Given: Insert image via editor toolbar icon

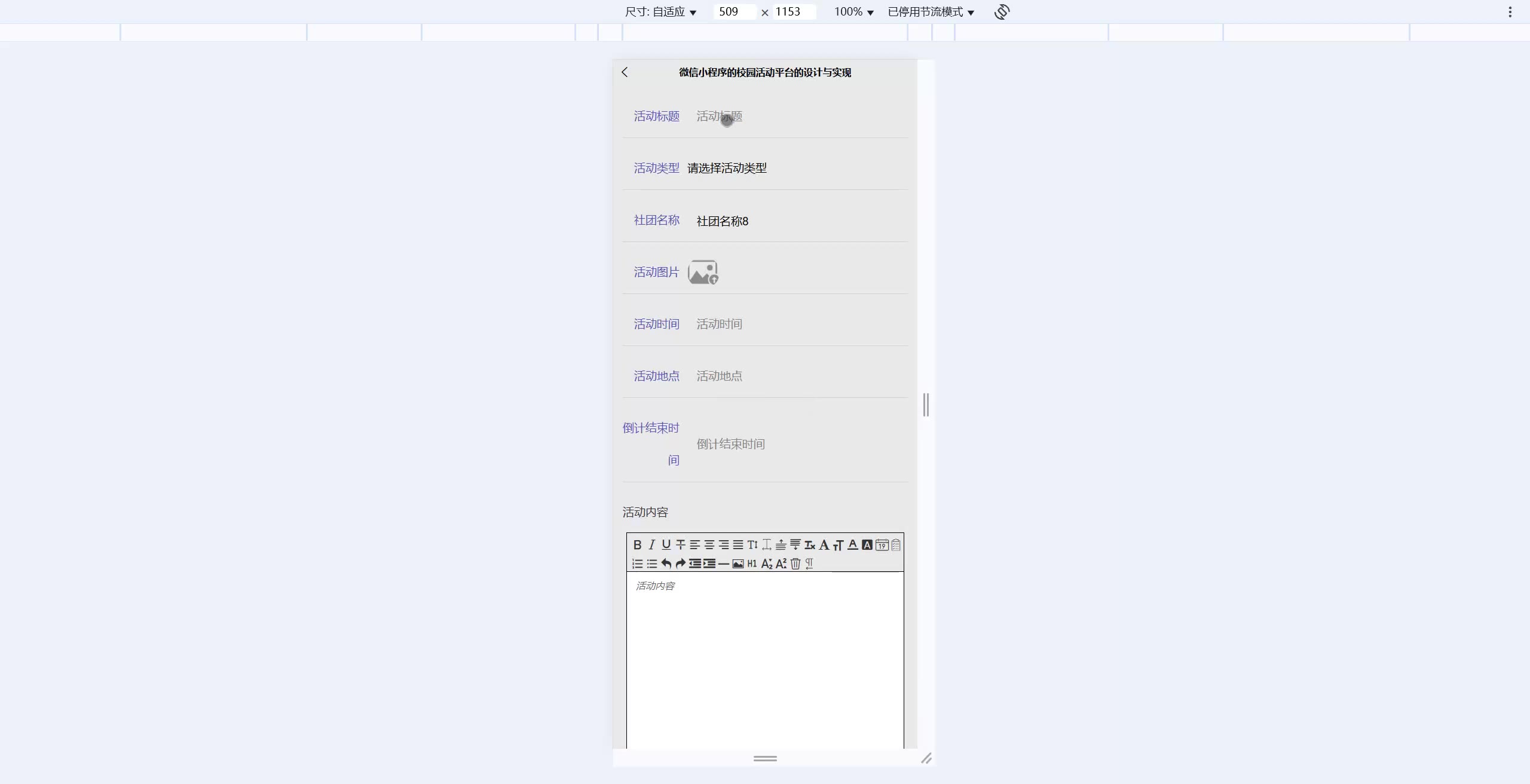Looking at the screenshot, I should pyautogui.click(x=738, y=563).
